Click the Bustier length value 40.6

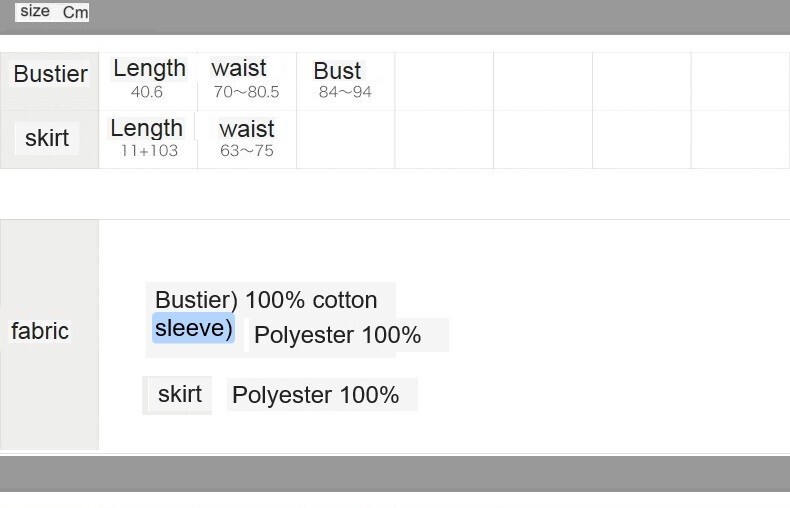click(147, 92)
